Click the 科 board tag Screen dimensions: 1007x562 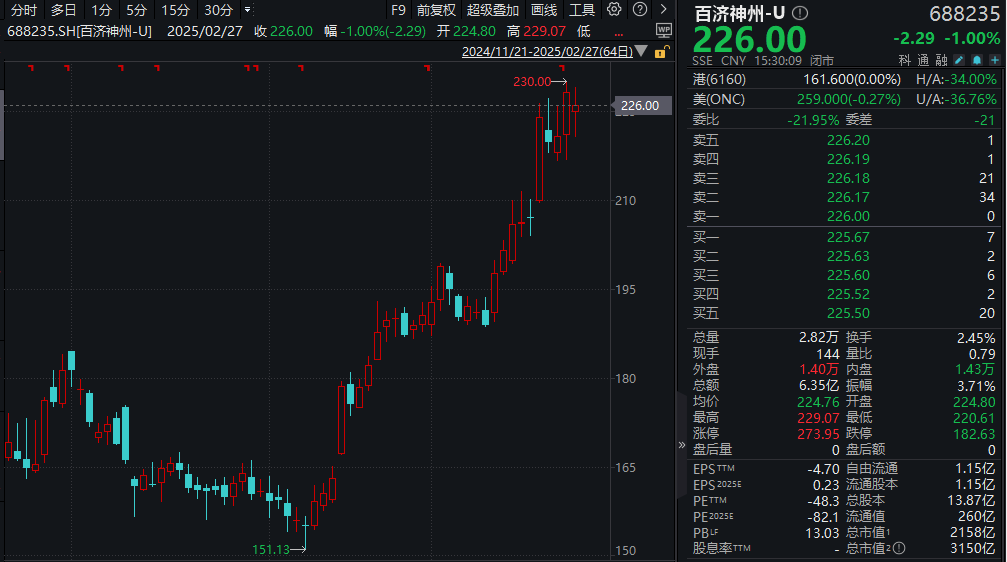pos(904,60)
